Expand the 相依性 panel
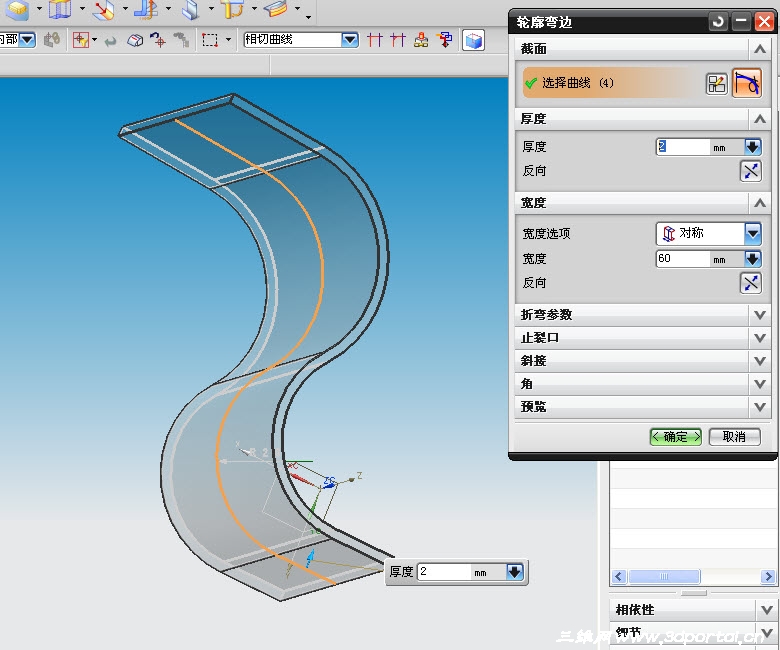Screen dimensions: 780x650 pyautogui.click(x=692, y=610)
